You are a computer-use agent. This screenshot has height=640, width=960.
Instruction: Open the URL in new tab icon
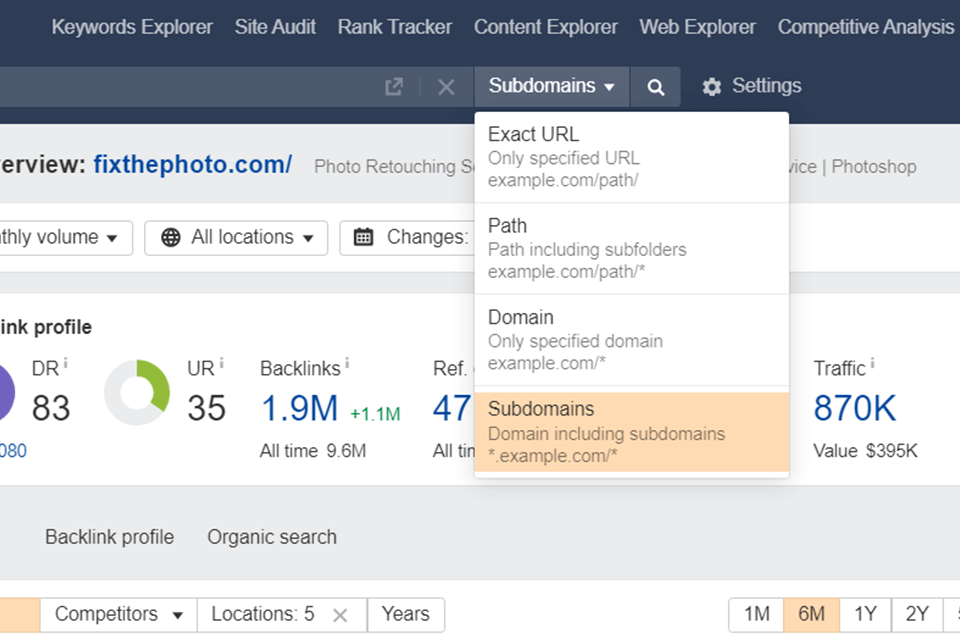coord(394,87)
